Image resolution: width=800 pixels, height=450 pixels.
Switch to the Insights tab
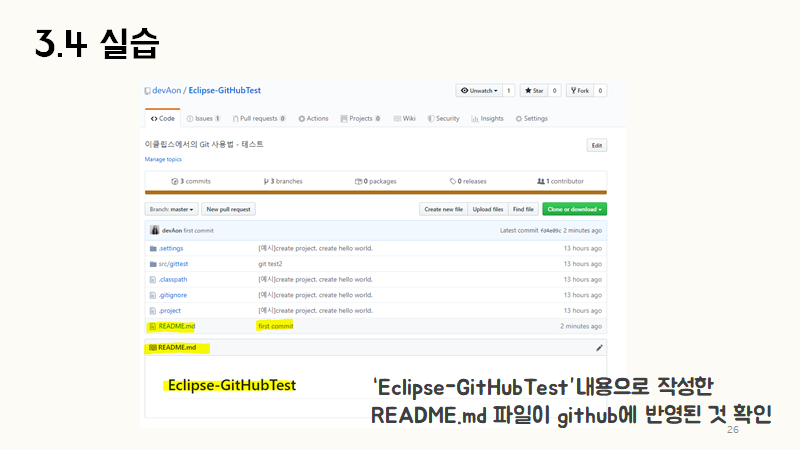487,118
